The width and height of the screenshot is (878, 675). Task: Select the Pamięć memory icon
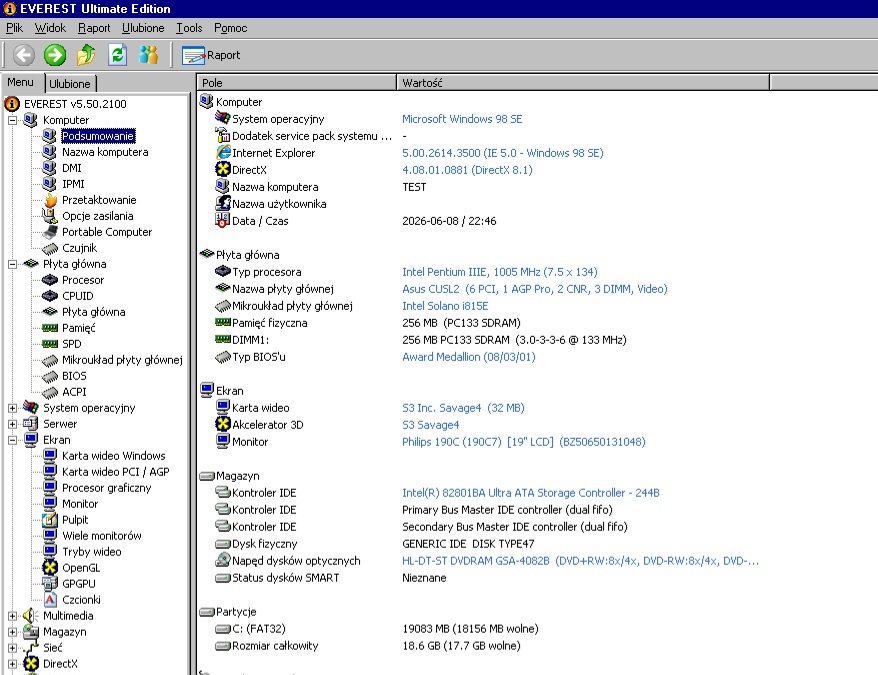coord(50,328)
